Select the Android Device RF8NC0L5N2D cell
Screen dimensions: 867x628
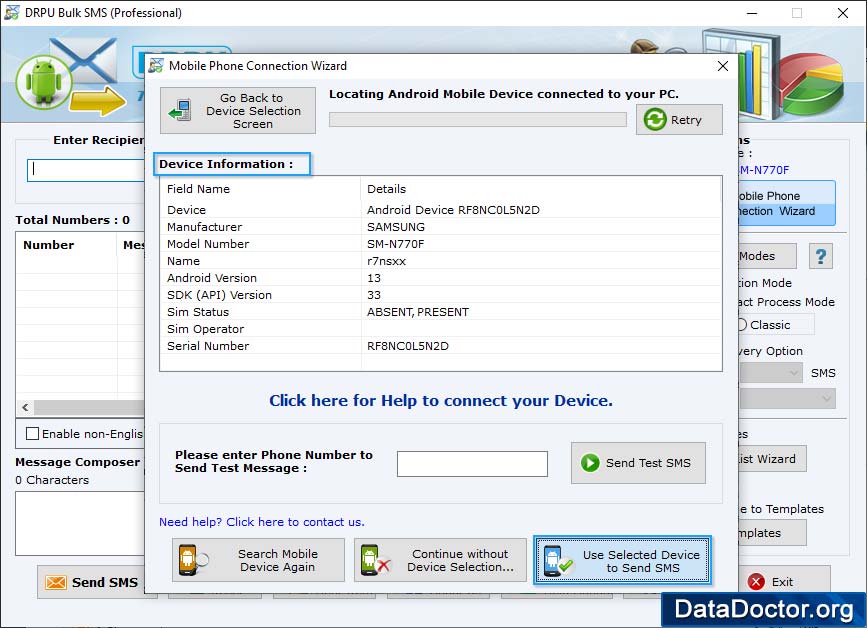453,210
